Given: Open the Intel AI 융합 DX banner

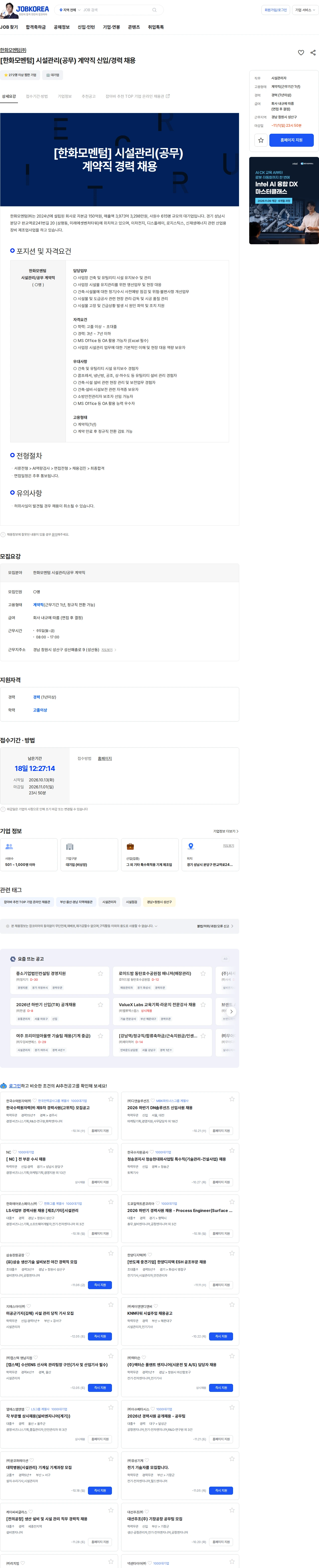Looking at the screenshot, I should point(284,201).
